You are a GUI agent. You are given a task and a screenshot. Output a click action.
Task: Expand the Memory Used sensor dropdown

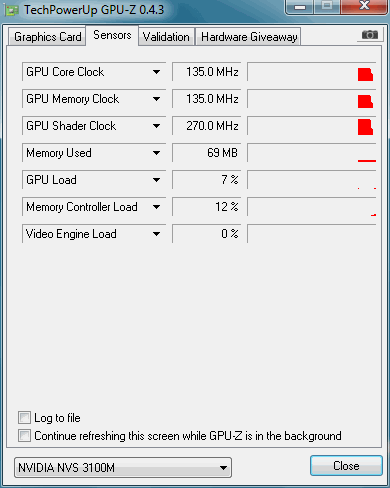pos(156,153)
